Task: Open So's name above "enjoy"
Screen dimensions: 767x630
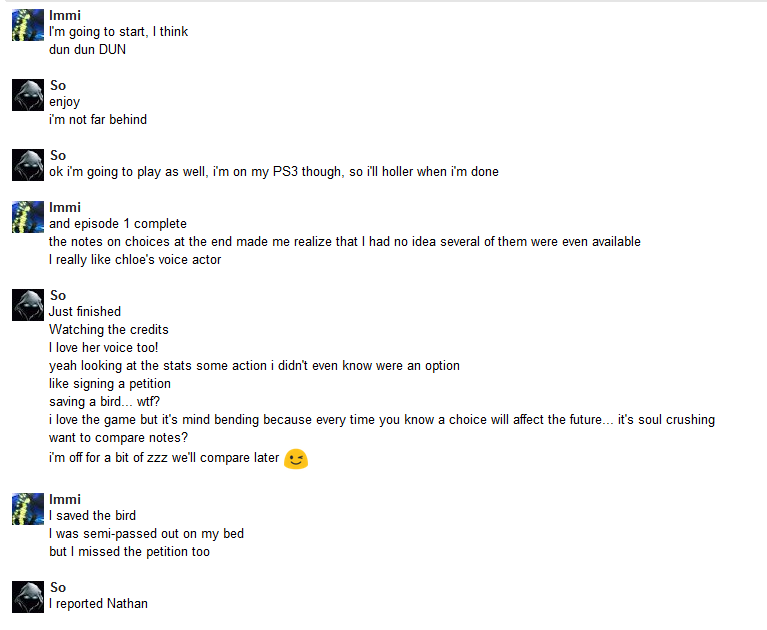Action: coord(58,85)
